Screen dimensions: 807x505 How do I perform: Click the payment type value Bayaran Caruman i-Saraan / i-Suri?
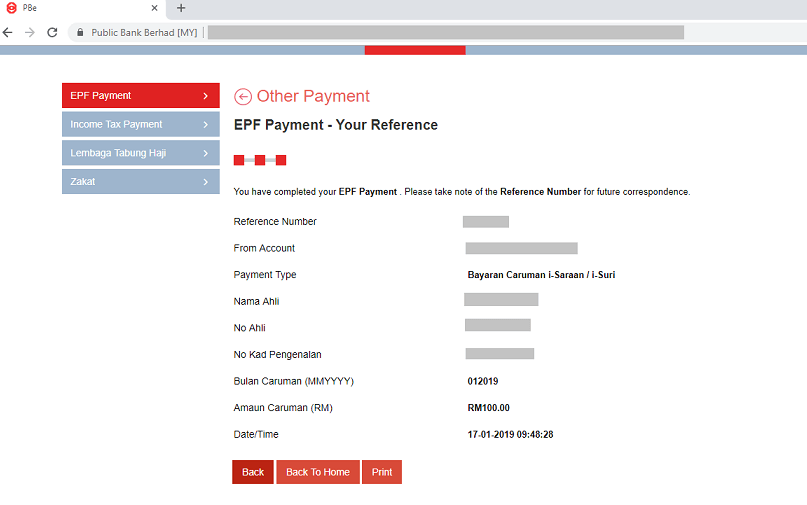coord(541,275)
